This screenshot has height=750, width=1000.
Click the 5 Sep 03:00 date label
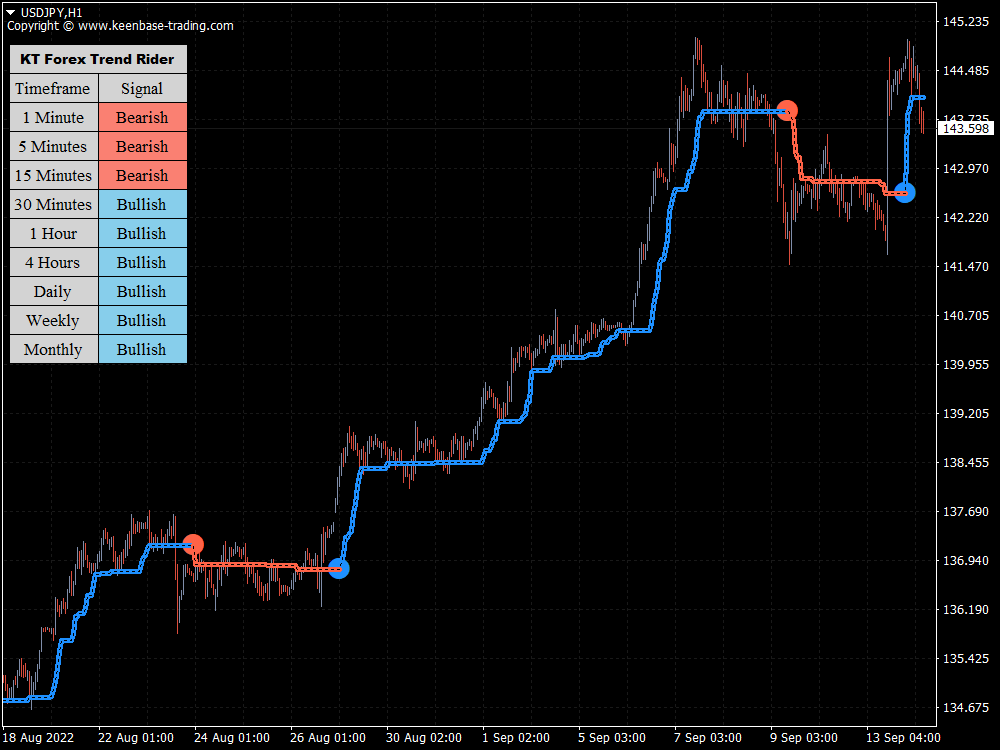click(x=612, y=738)
